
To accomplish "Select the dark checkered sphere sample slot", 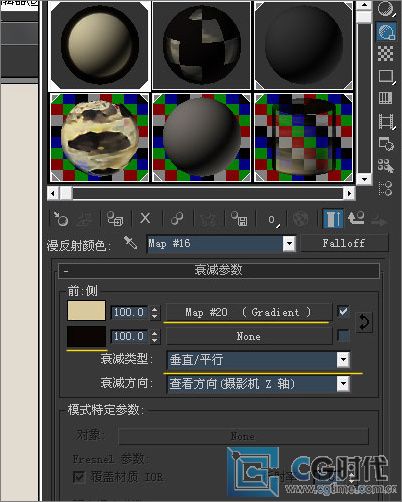I will [x=201, y=45].
